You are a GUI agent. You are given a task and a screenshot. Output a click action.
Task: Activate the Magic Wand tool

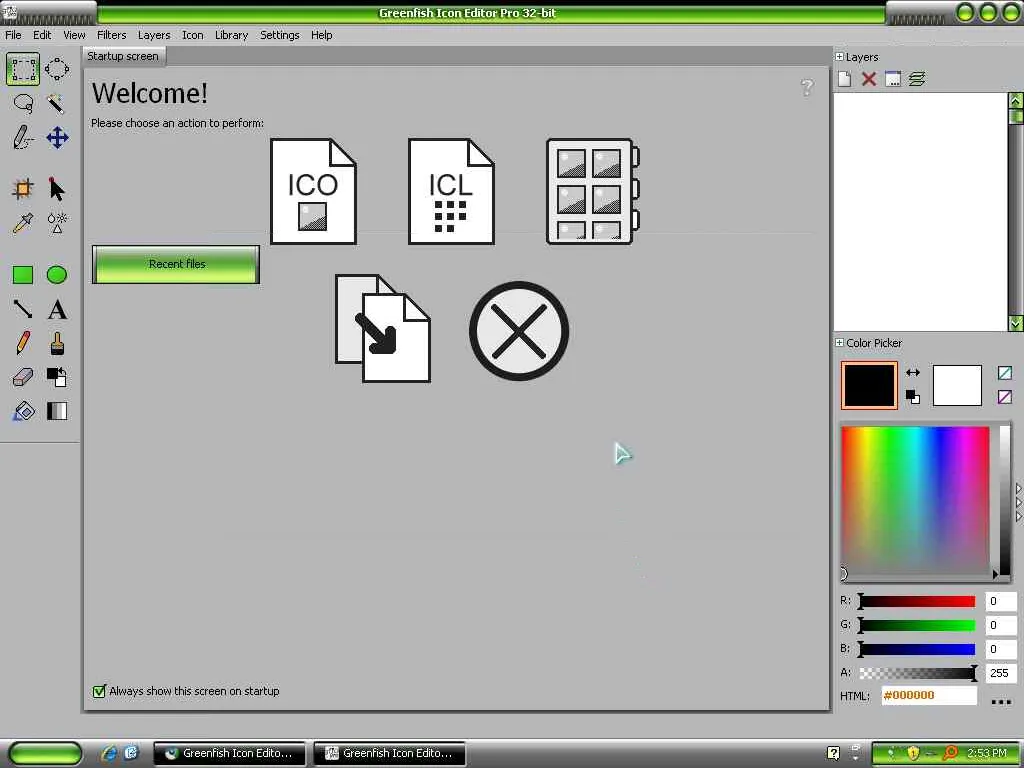coord(57,103)
